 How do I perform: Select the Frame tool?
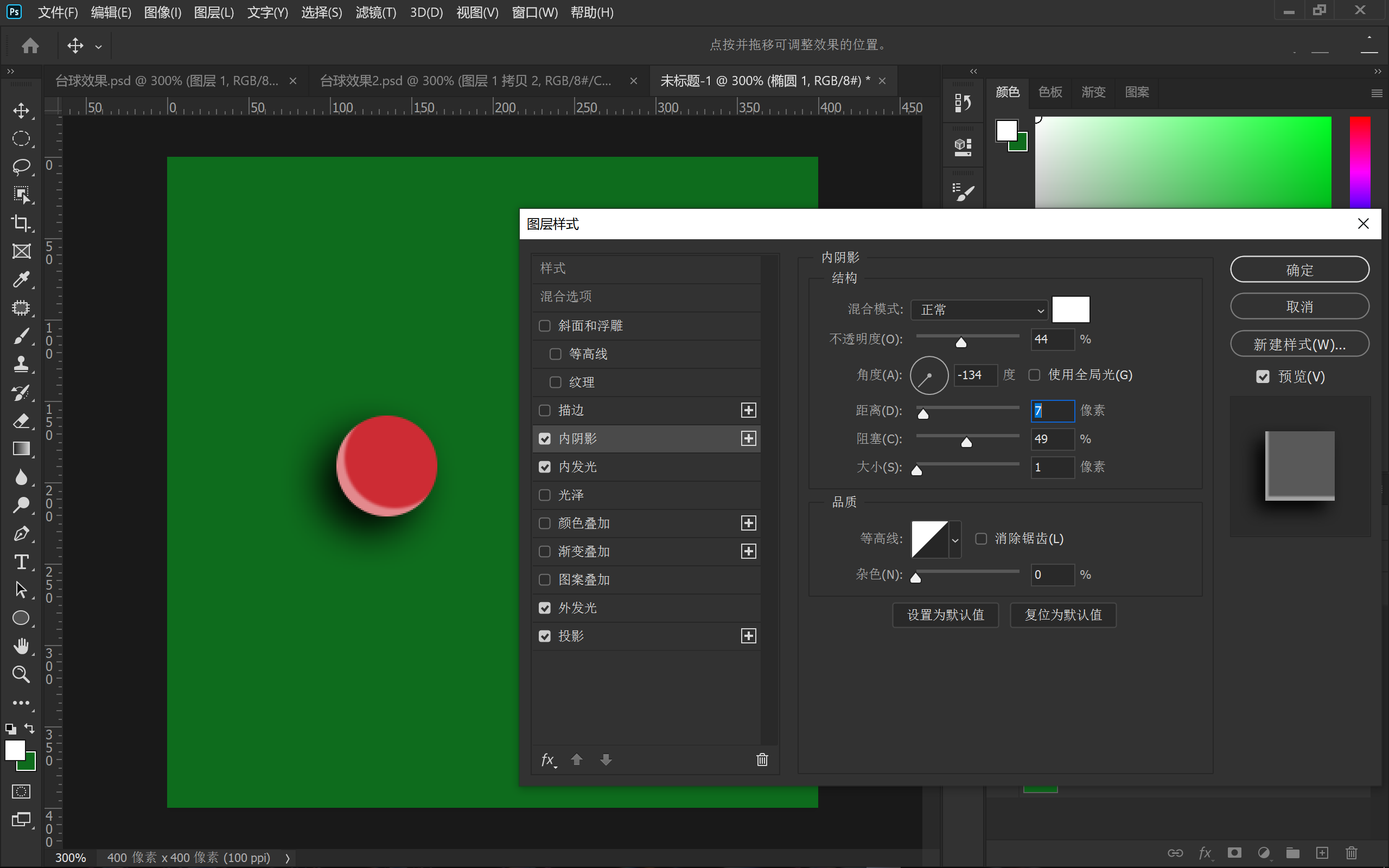[x=21, y=251]
